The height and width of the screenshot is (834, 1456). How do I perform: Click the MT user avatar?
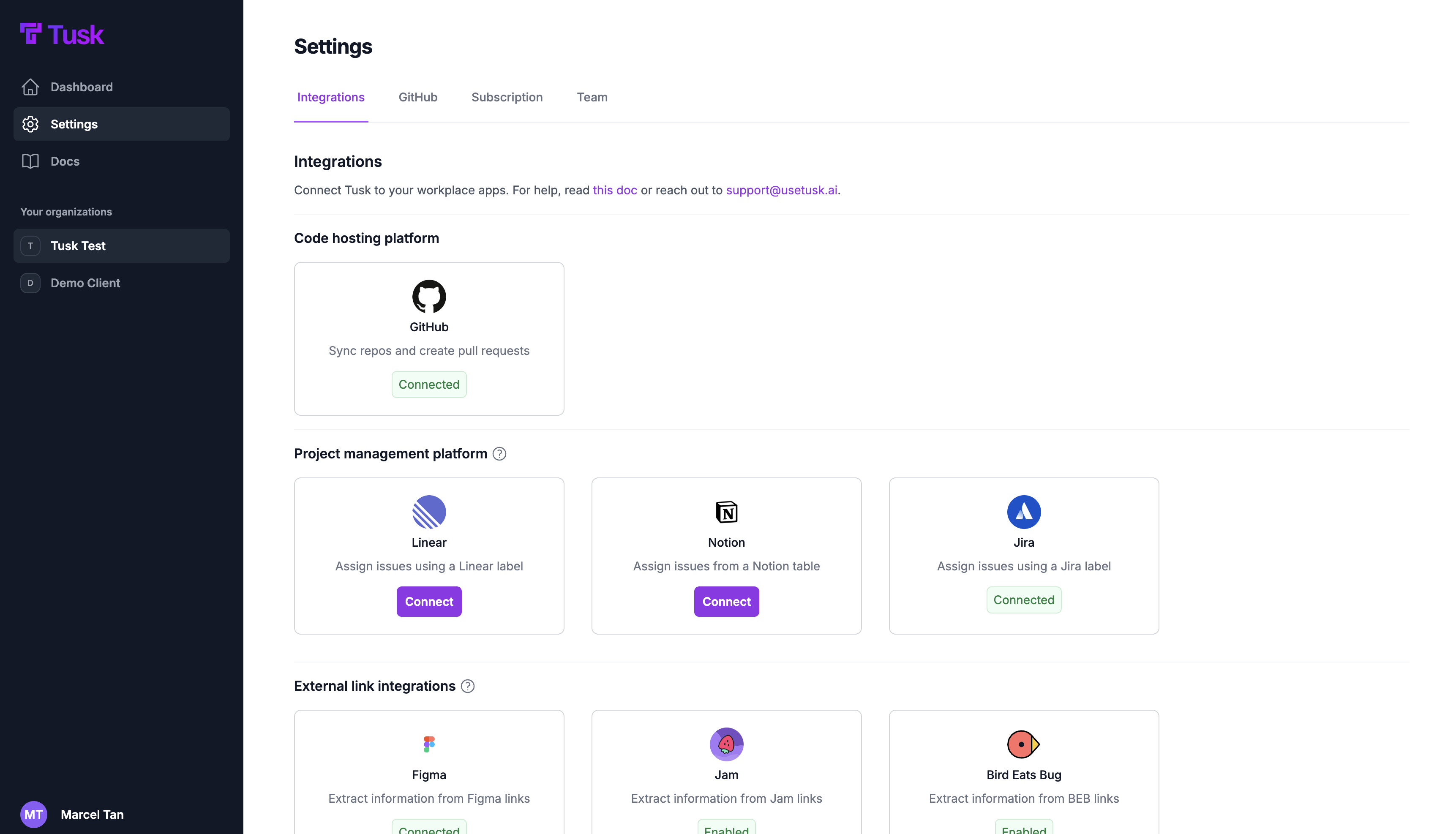point(34,814)
